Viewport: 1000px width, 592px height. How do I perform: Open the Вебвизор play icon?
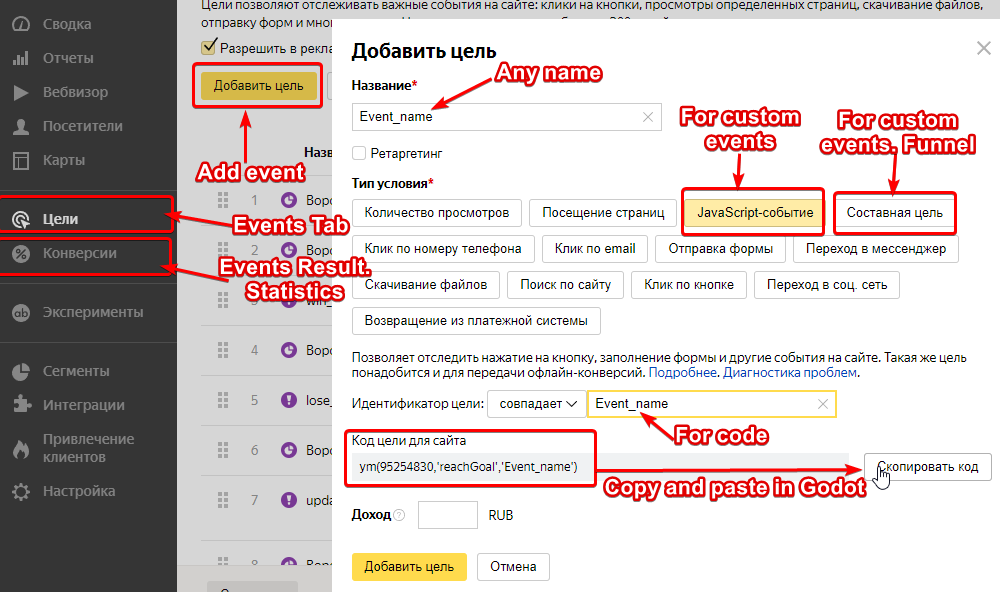click(20, 92)
